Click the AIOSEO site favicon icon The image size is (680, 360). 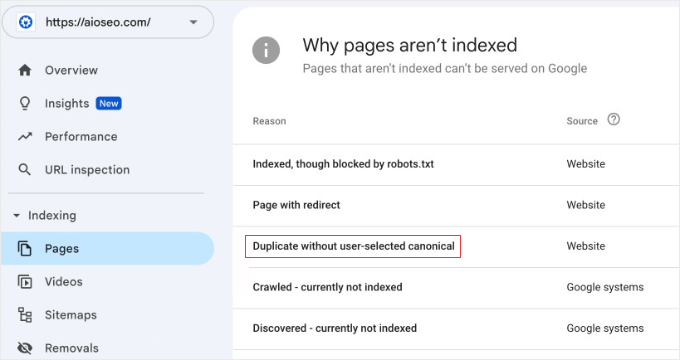pyautogui.click(x=26, y=22)
